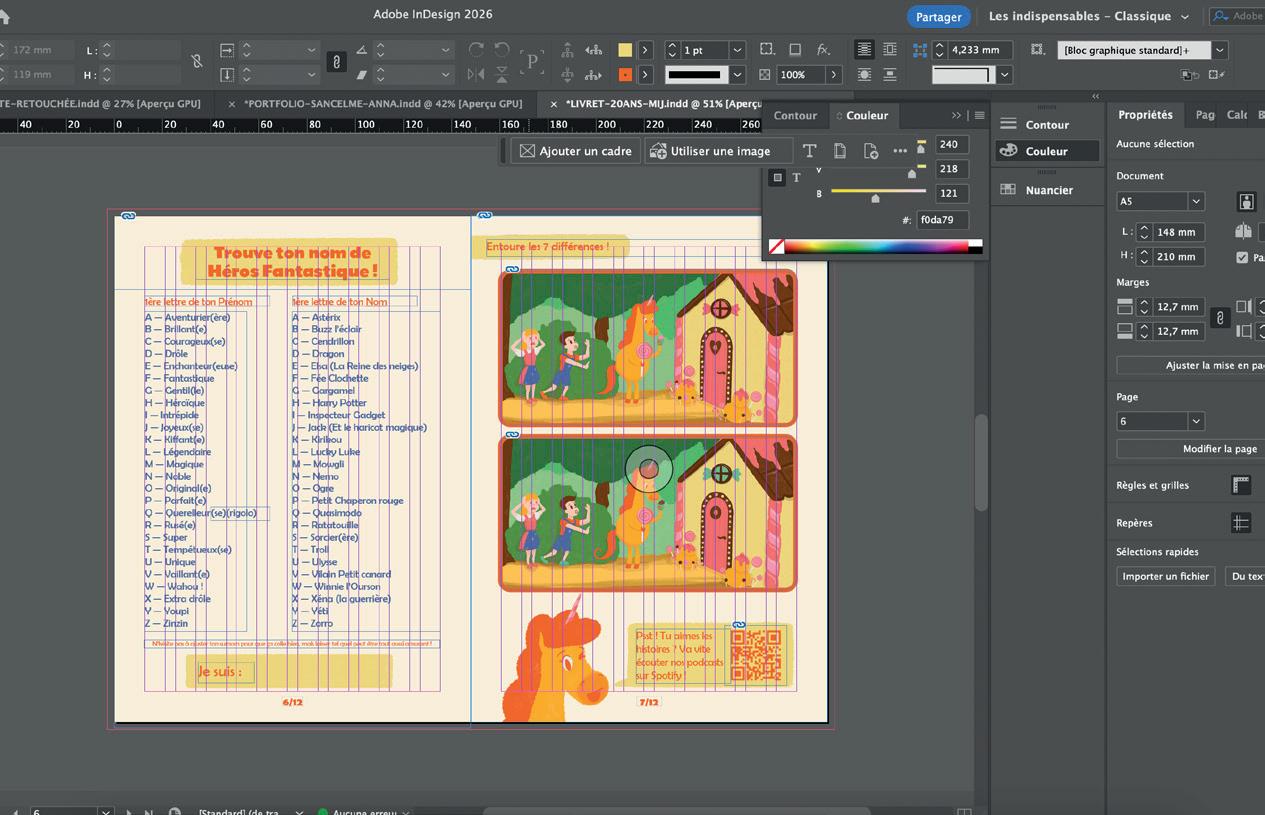Switch to PORTFOLIO-SANCELME-ANNA.indd document tab

click(x=382, y=103)
